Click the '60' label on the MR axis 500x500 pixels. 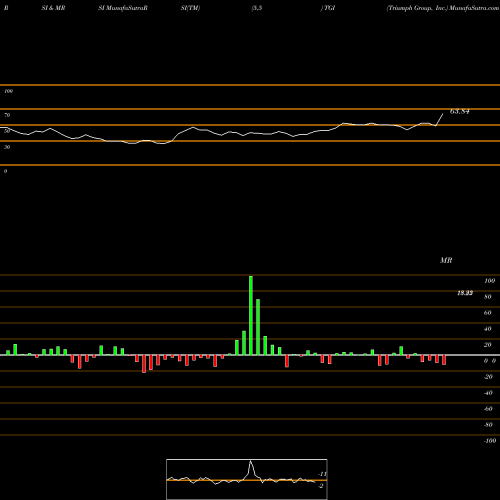click(488, 313)
